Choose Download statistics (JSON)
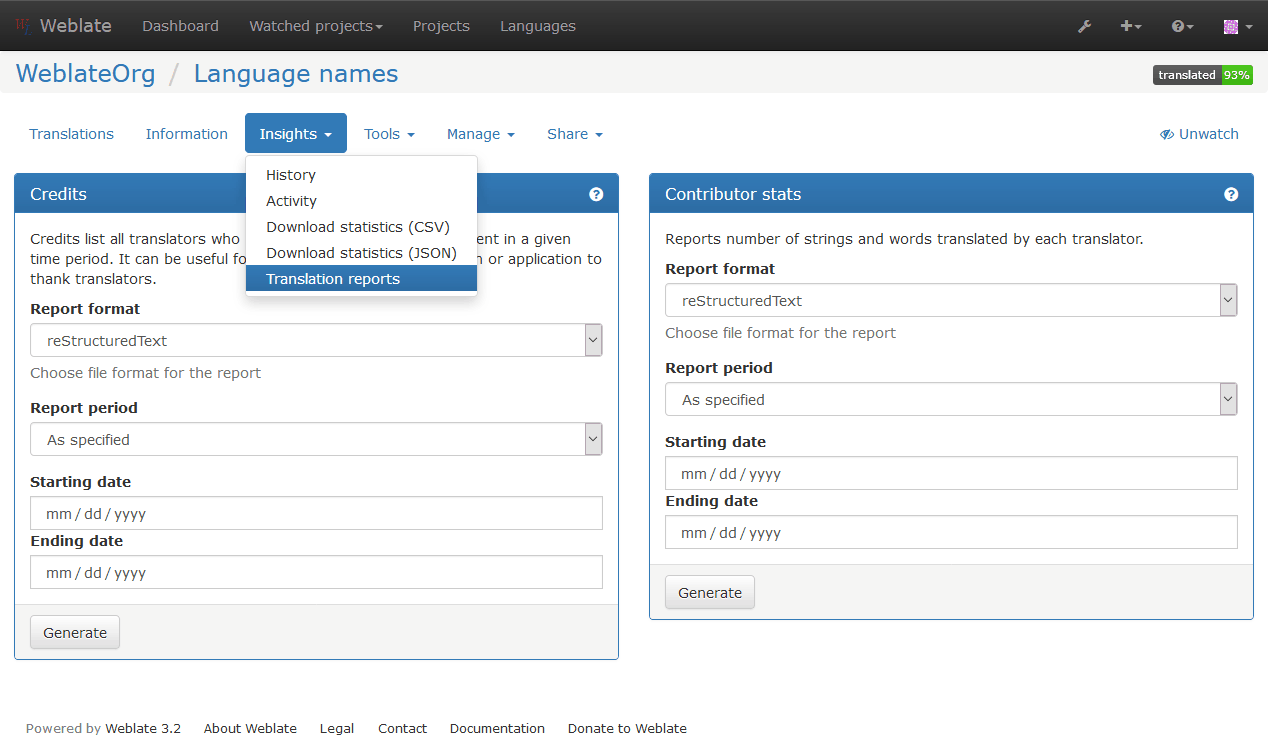The image size is (1268, 748). coord(361,253)
